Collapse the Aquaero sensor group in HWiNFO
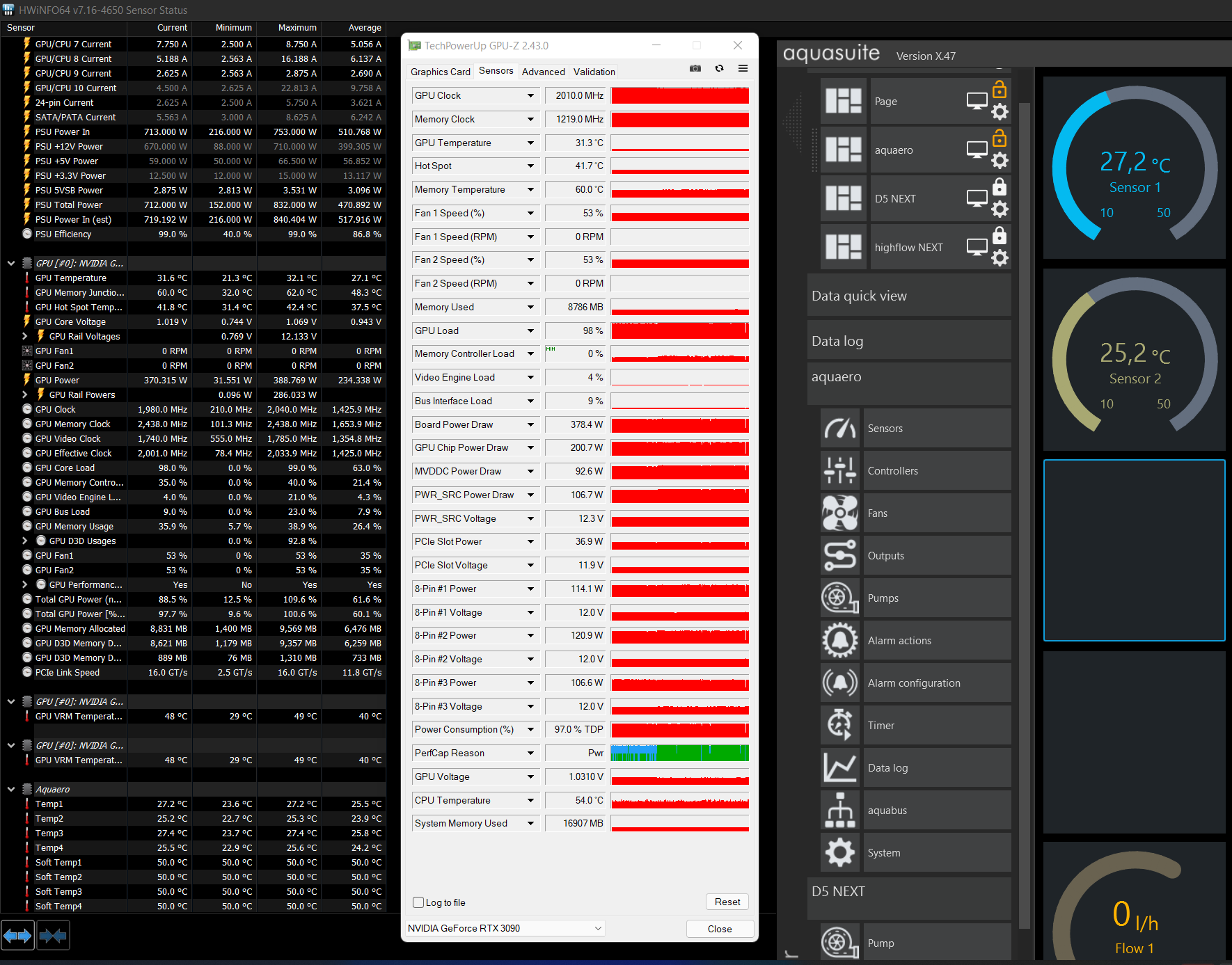 pyautogui.click(x=11, y=789)
